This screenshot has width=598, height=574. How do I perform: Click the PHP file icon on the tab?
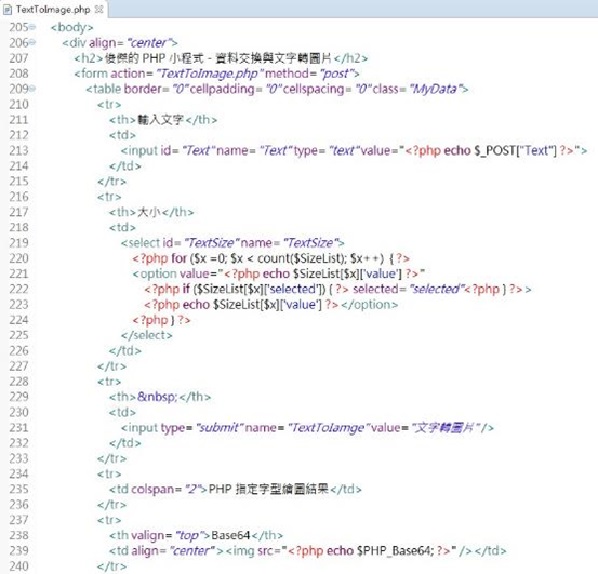[x=8, y=9]
